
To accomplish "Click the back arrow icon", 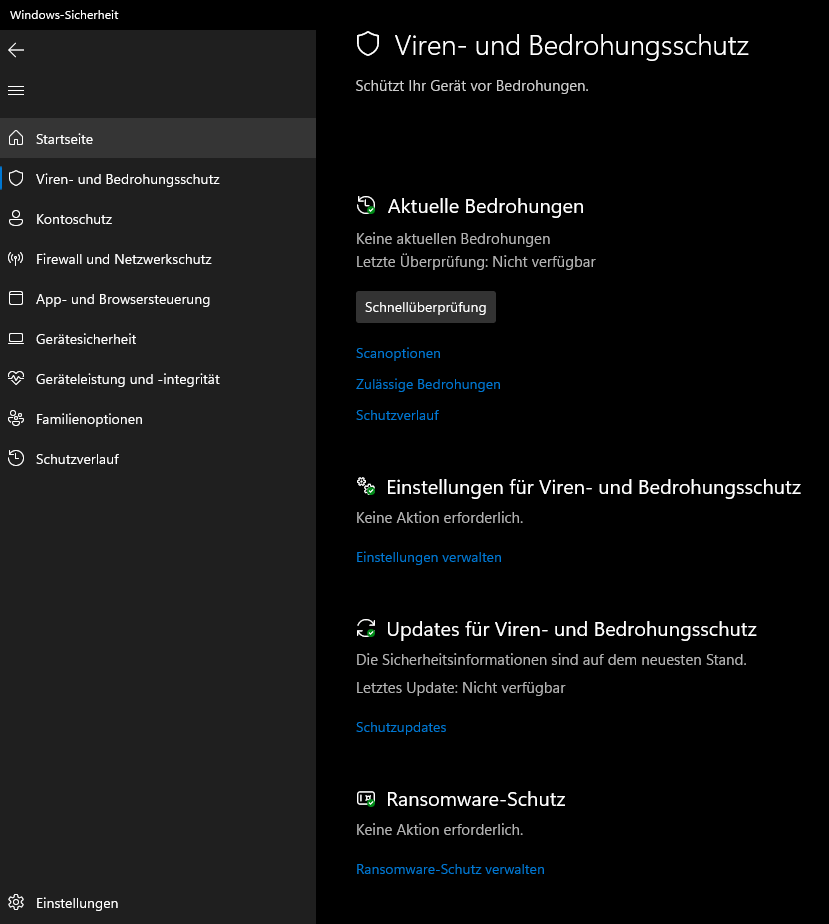I will (x=16, y=50).
